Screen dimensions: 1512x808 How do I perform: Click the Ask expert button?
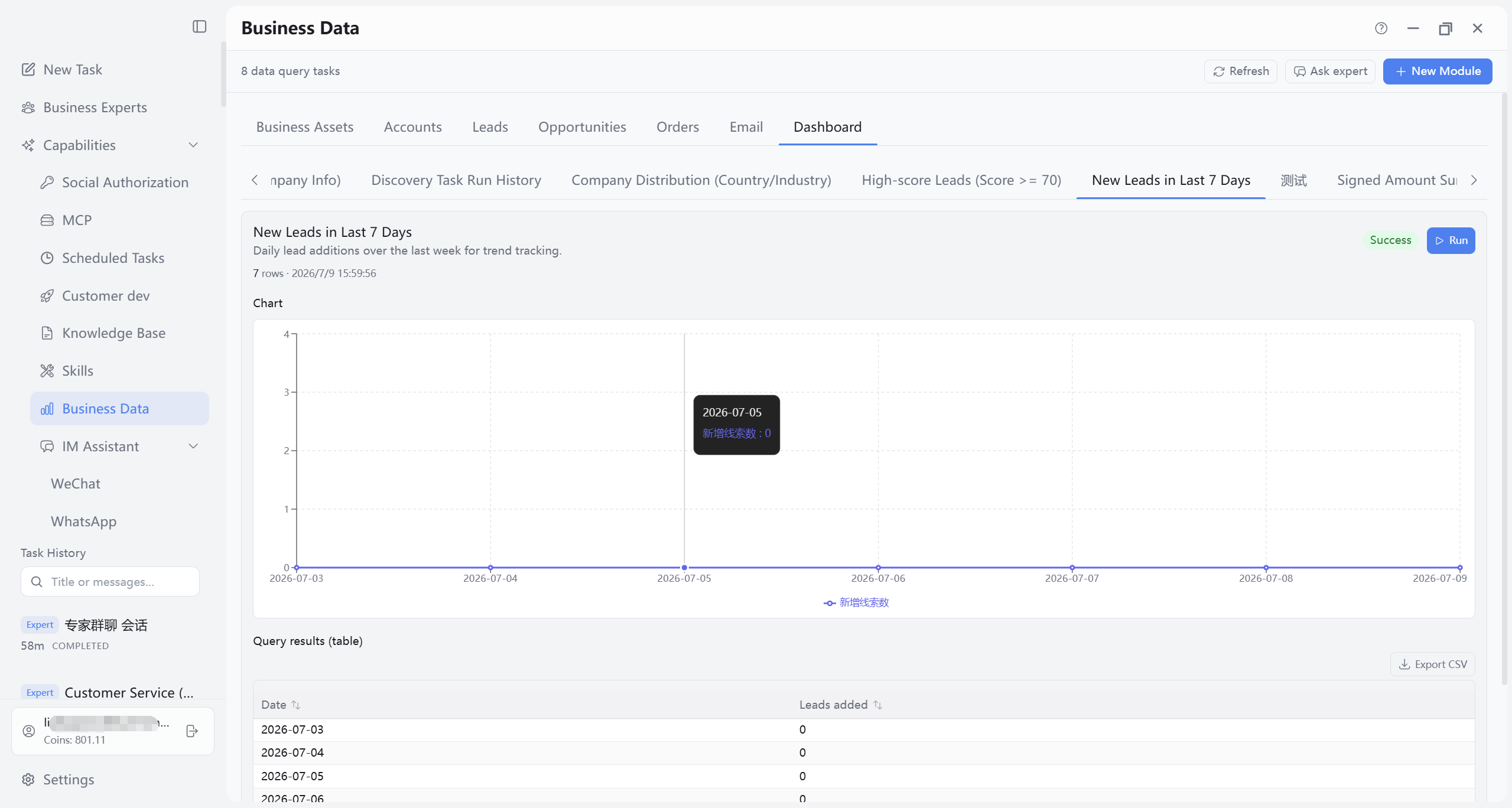pyautogui.click(x=1330, y=71)
